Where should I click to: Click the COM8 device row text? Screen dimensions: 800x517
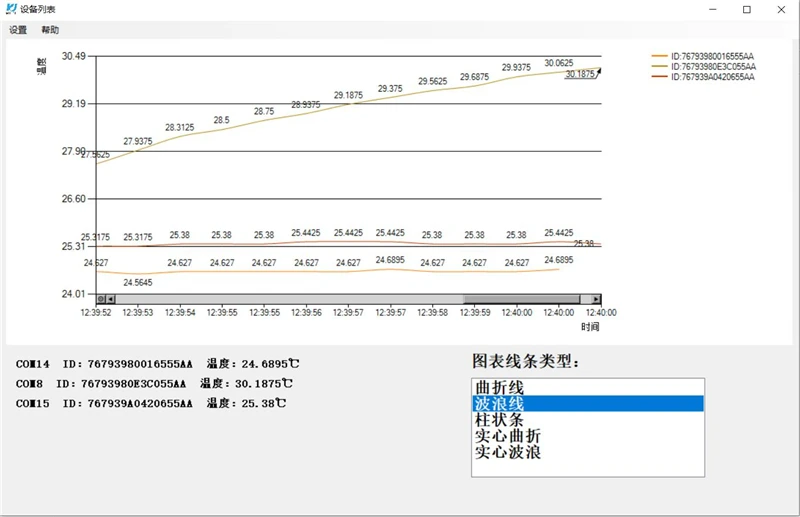coord(154,383)
